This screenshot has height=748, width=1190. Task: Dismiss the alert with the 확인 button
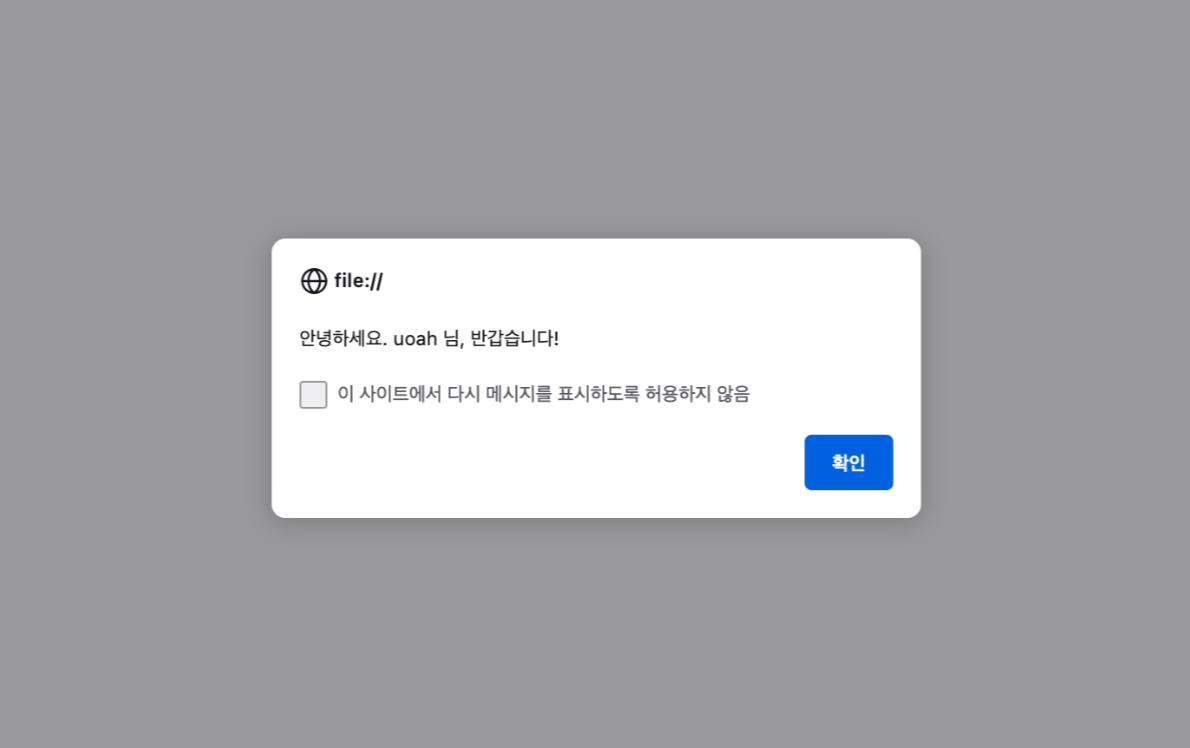click(848, 462)
